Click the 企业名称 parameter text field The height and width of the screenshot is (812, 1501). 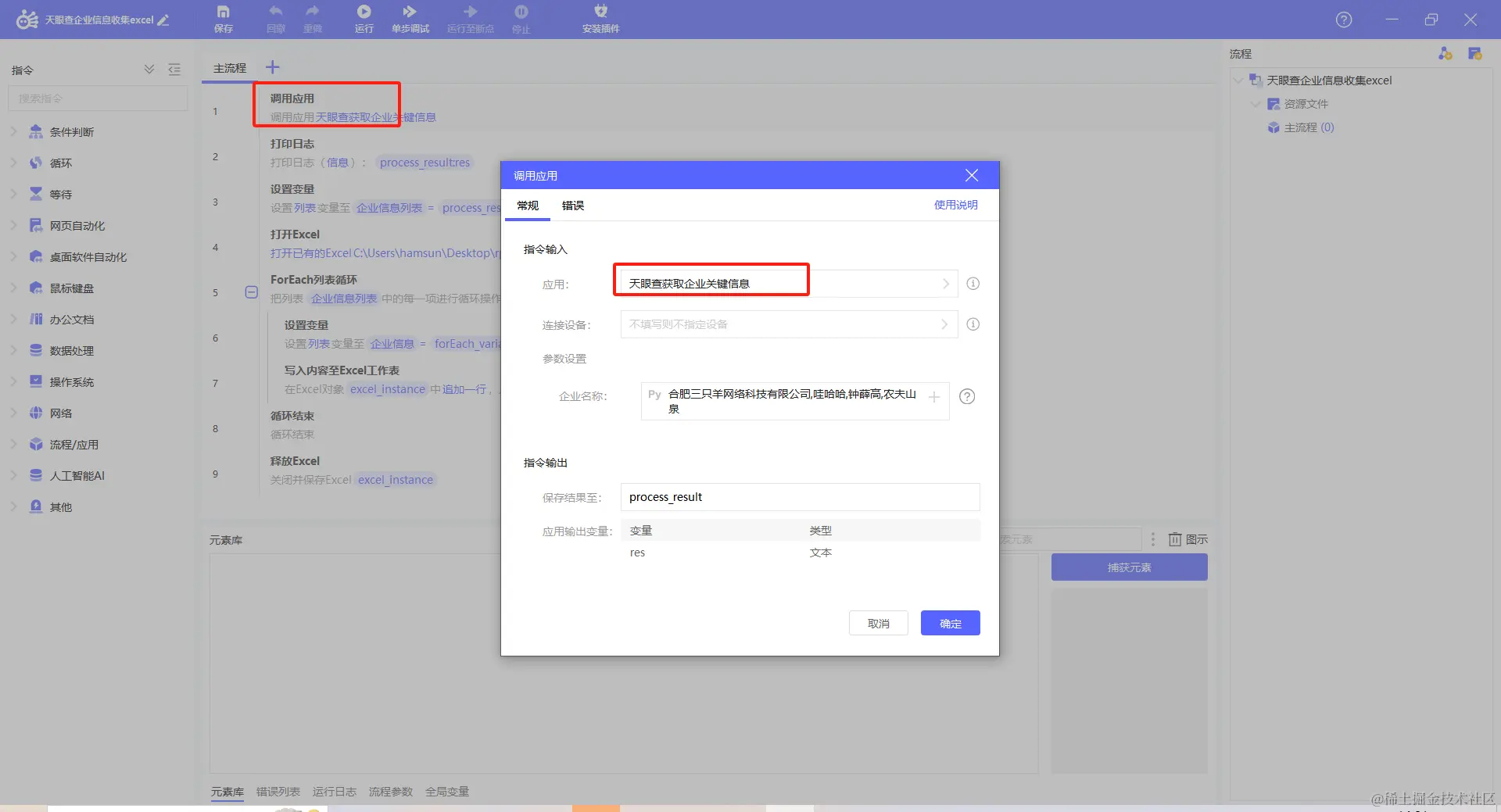[x=795, y=401]
